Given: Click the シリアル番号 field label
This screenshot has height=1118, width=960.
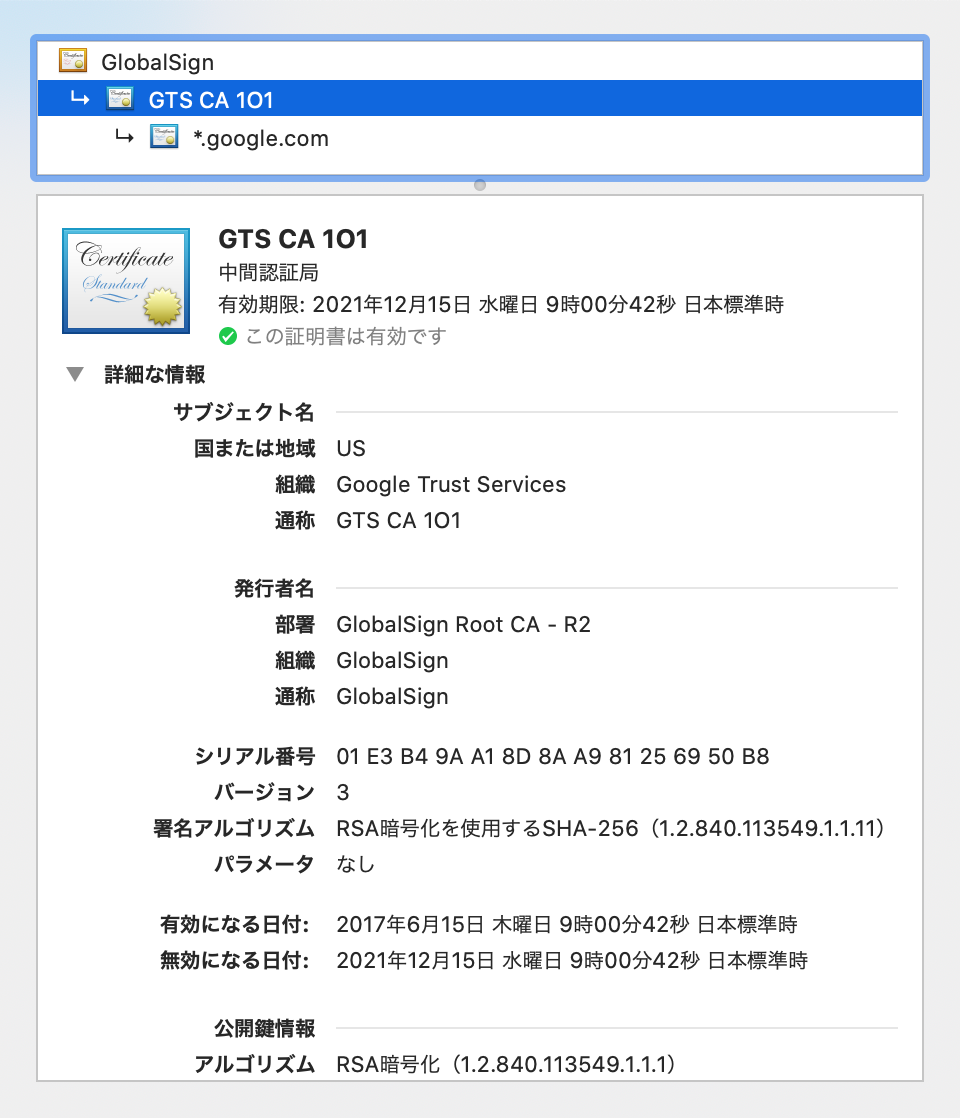Looking at the screenshot, I should [255, 757].
